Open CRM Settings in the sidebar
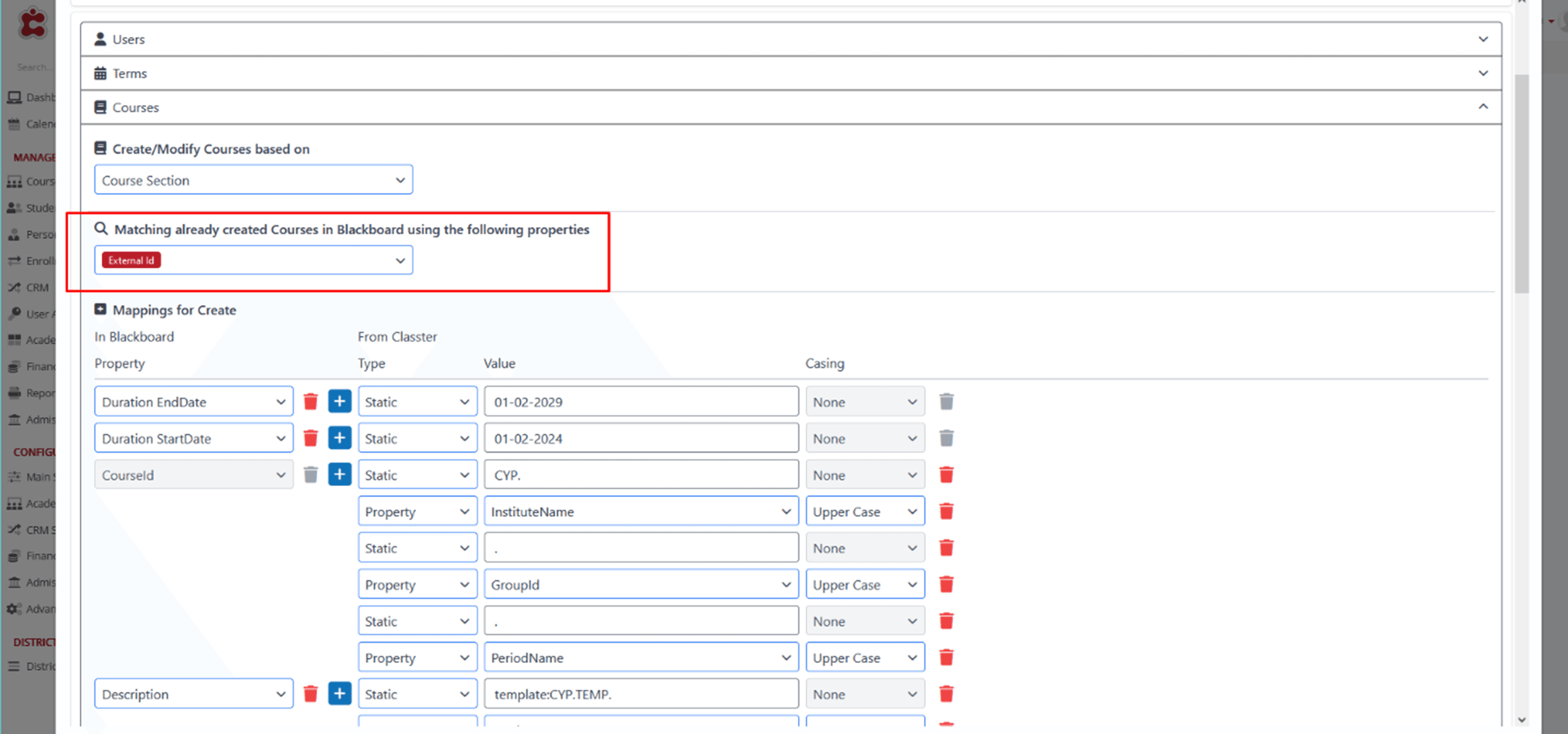The image size is (1568, 734). pos(31,530)
